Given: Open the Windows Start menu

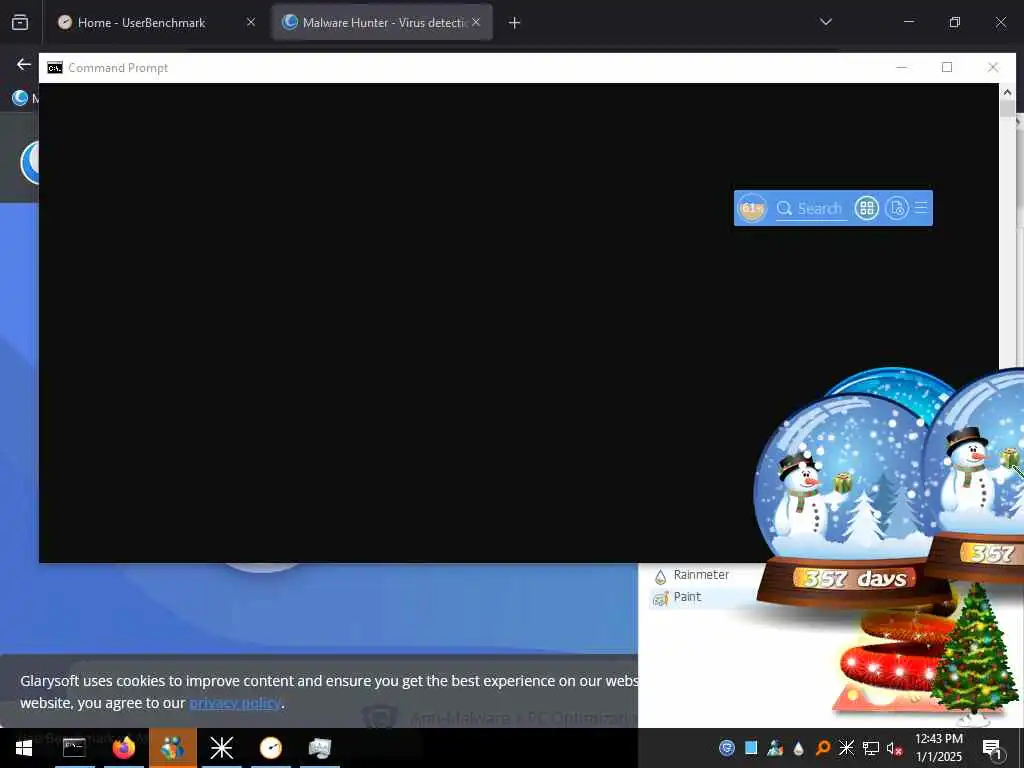Looking at the screenshot, I should pos(24,748).
